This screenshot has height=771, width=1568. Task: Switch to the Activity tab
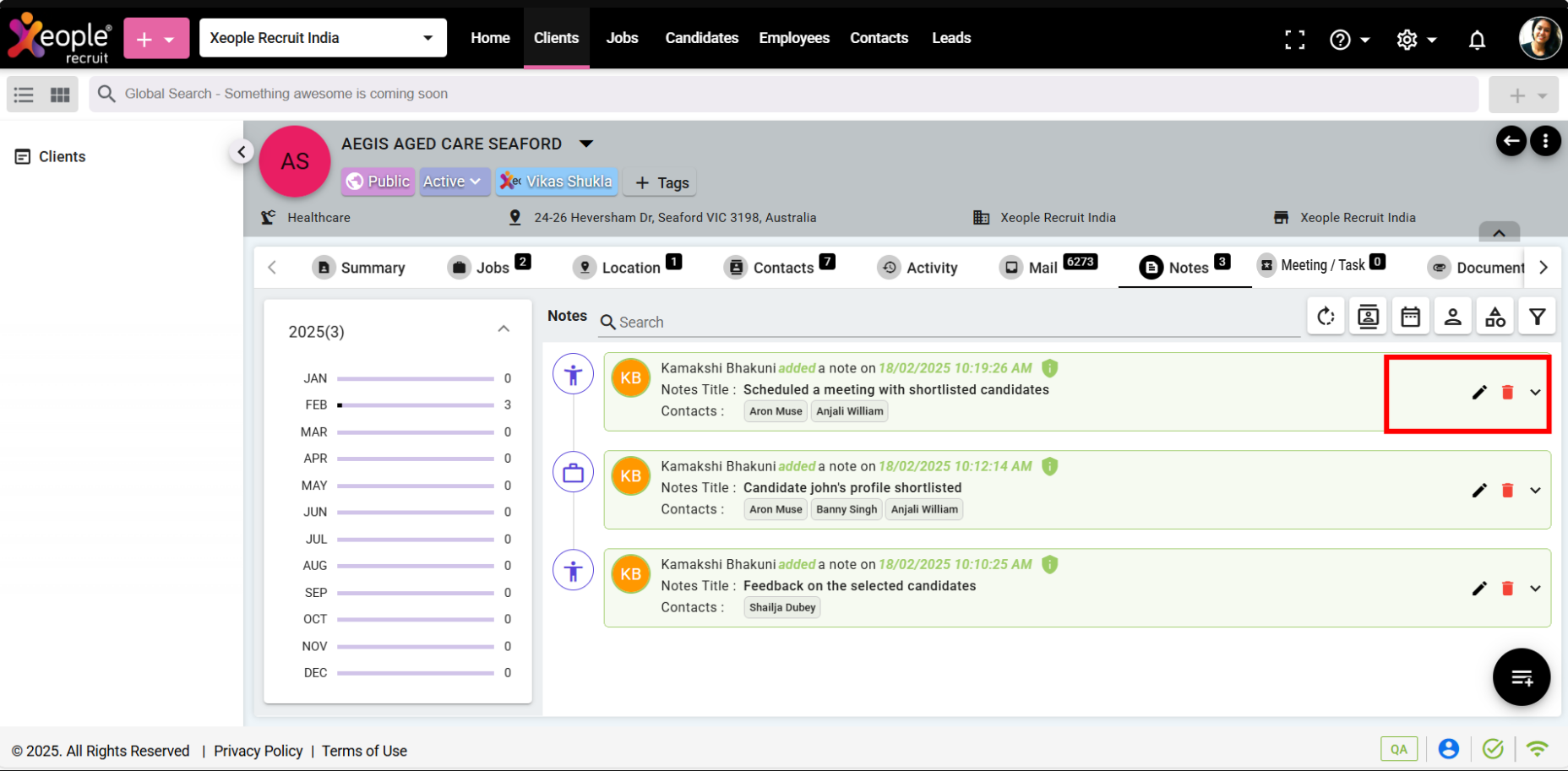click(x=917, y=268)
